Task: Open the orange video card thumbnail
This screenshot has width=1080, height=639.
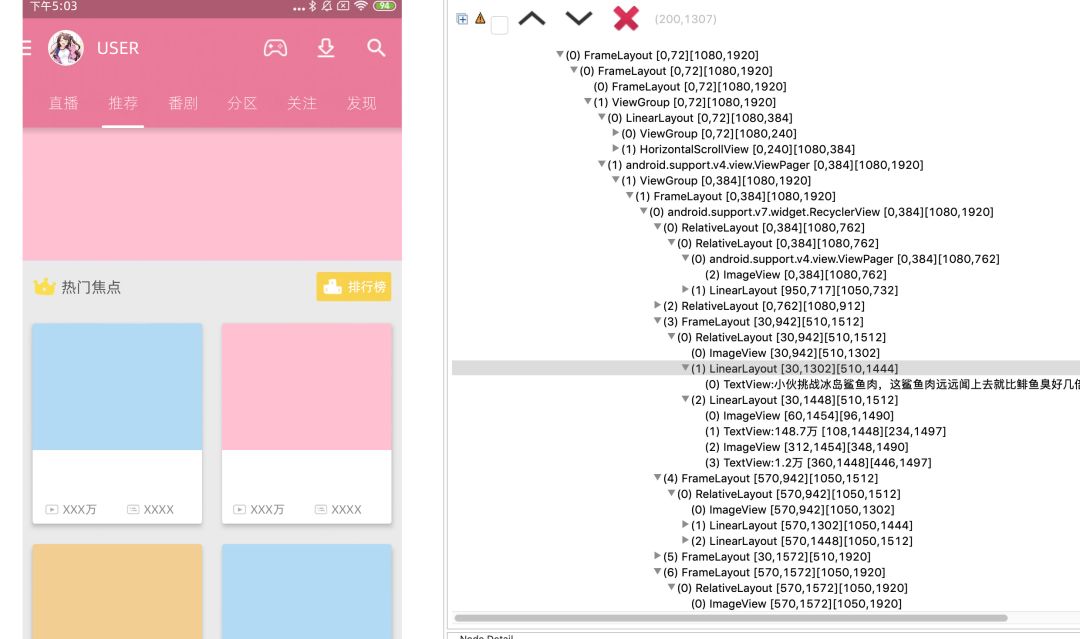Action: [x=117, y=591]
